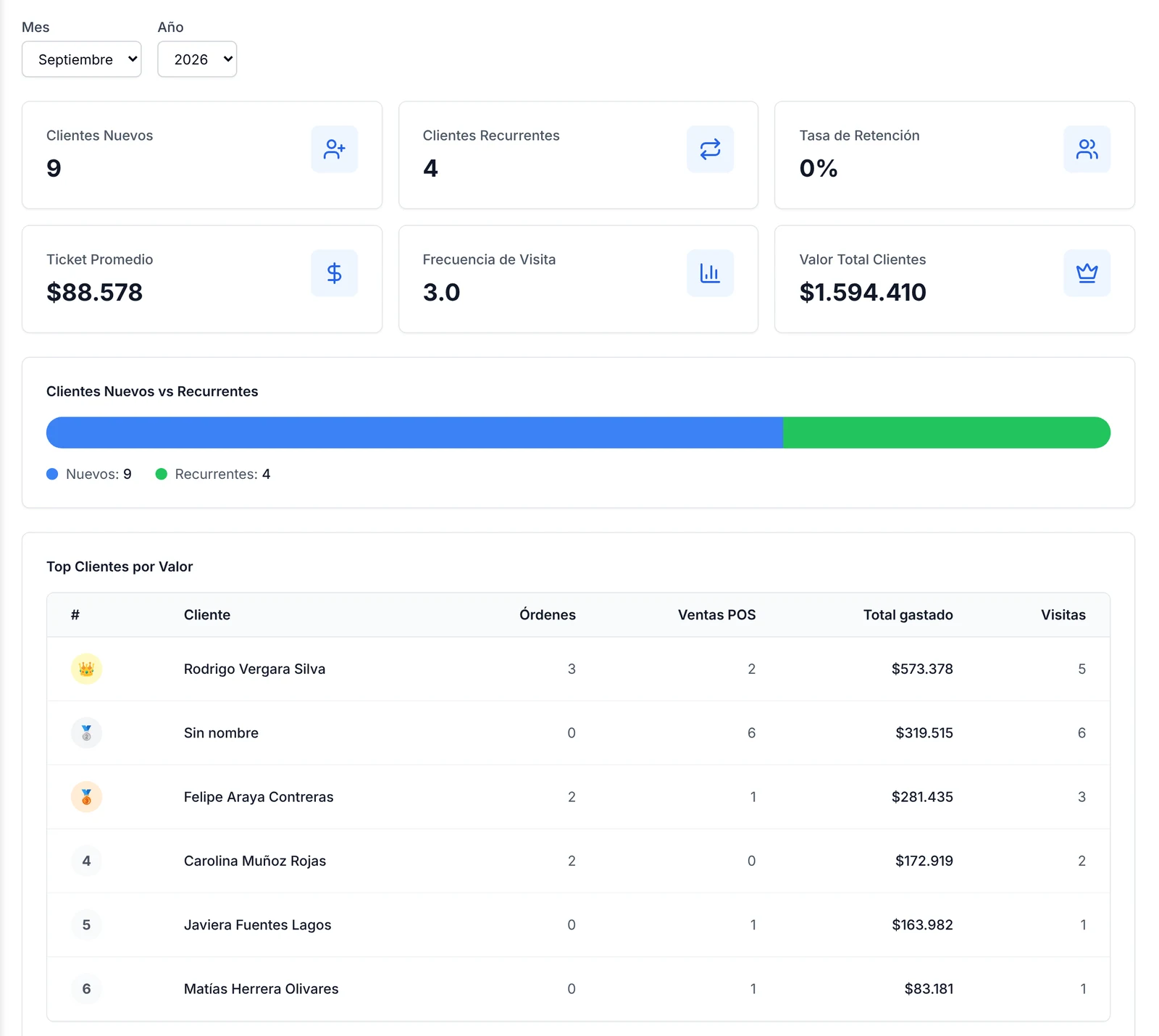Screen dimensions: 1159x1036
Task: Click the dollar sign icon in Ticket Promedio
Action: pos(335,273)
